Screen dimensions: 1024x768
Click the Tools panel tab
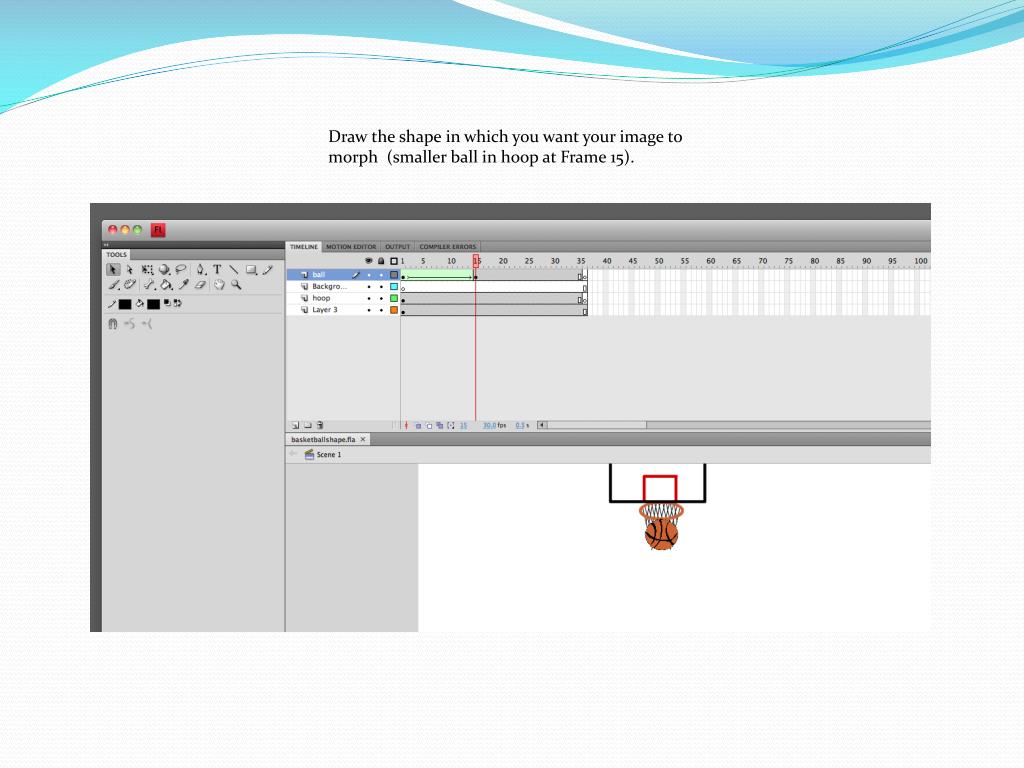pyautogui.click(x=116, y=255)
